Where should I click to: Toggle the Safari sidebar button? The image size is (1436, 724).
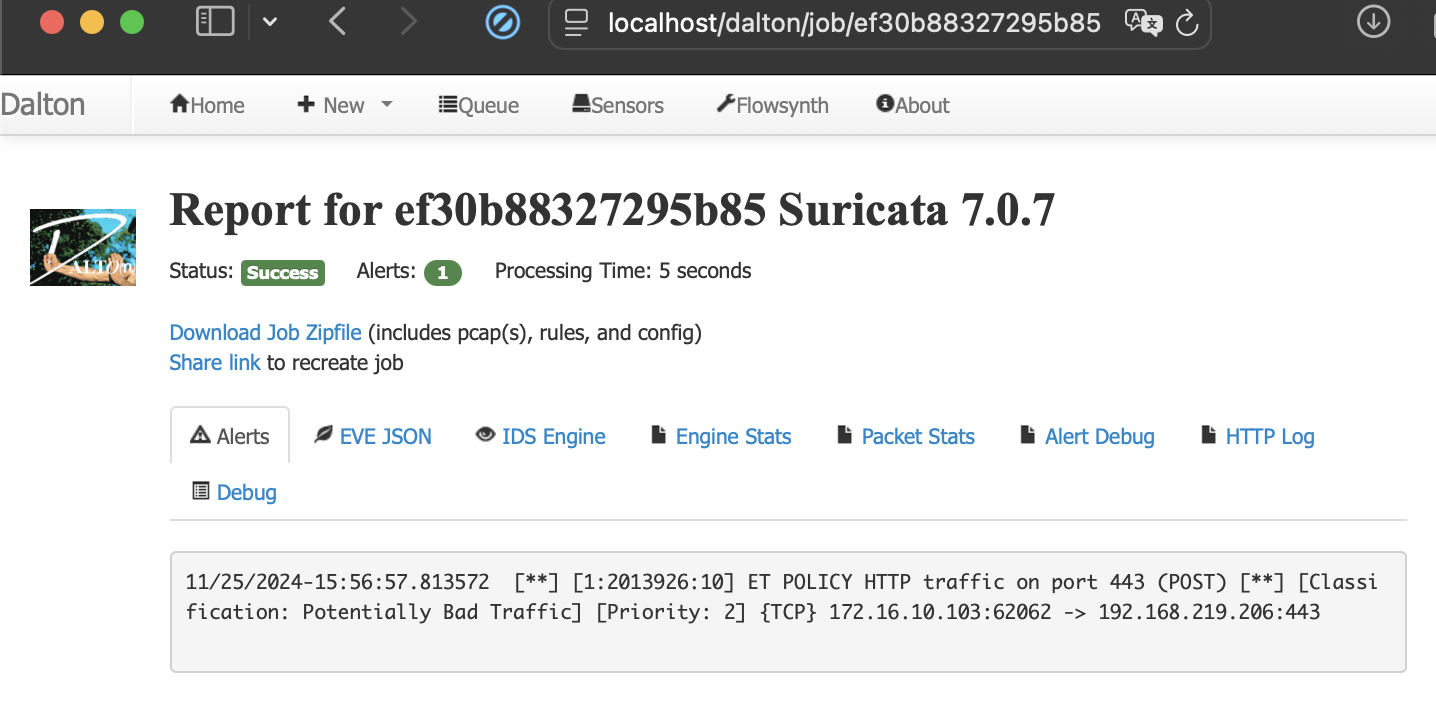pyautogui.click(x=215, y=22)
